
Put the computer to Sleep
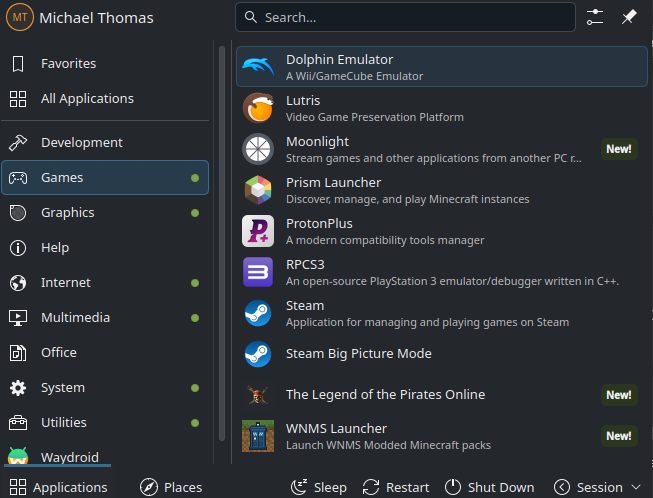319,487
